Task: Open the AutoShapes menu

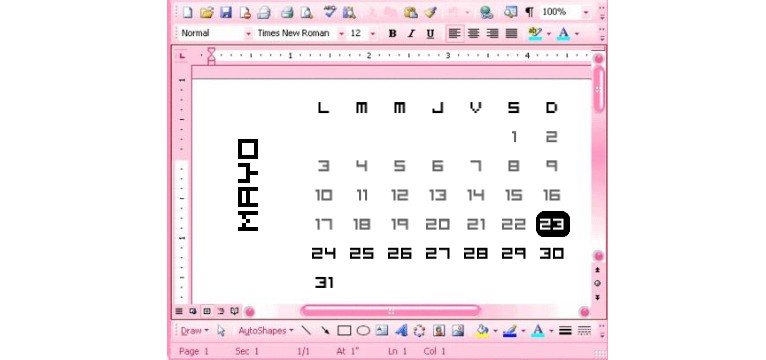Action: (x=266, y=331)
